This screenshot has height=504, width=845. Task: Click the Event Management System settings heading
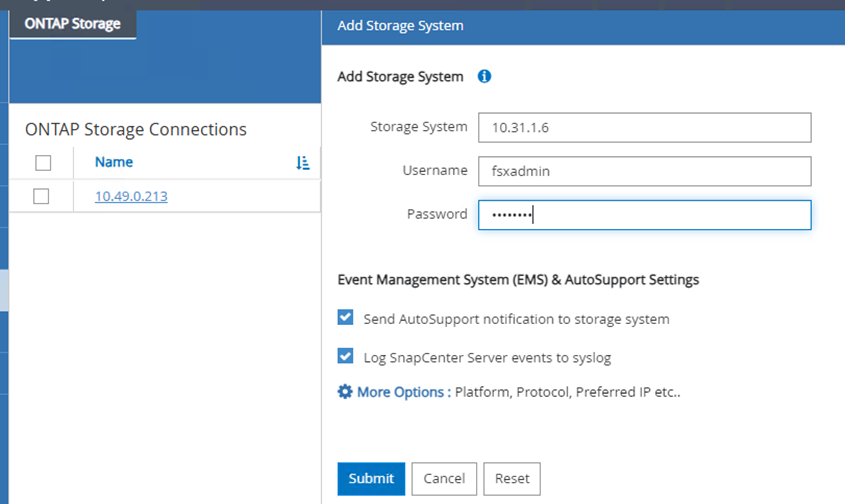[x=518, y=280]
